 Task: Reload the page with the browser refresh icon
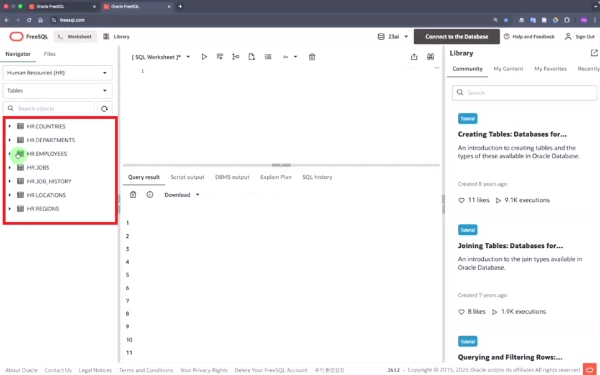(x=29, y=20)
